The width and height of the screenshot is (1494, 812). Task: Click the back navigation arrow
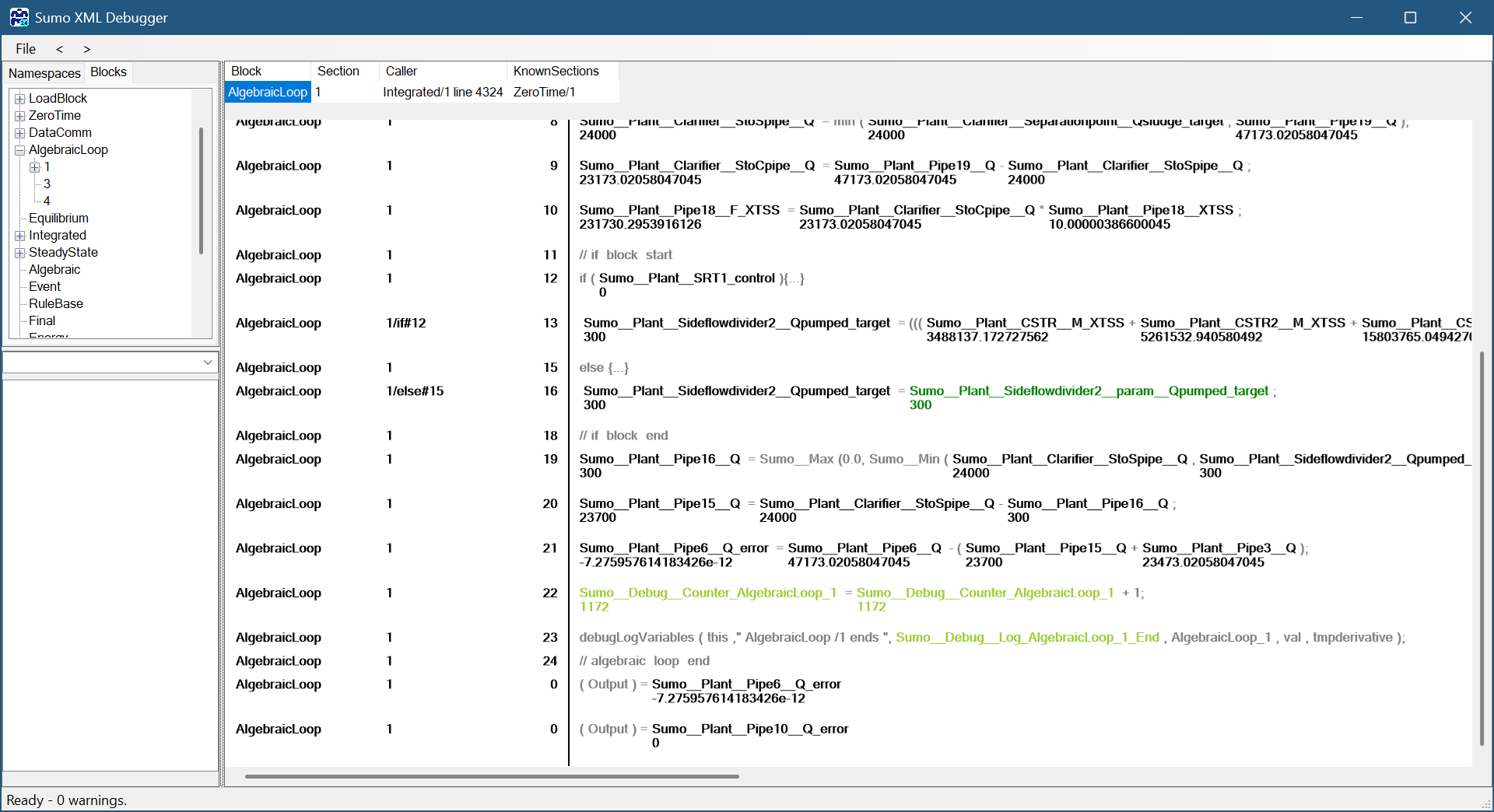point(59,49)
